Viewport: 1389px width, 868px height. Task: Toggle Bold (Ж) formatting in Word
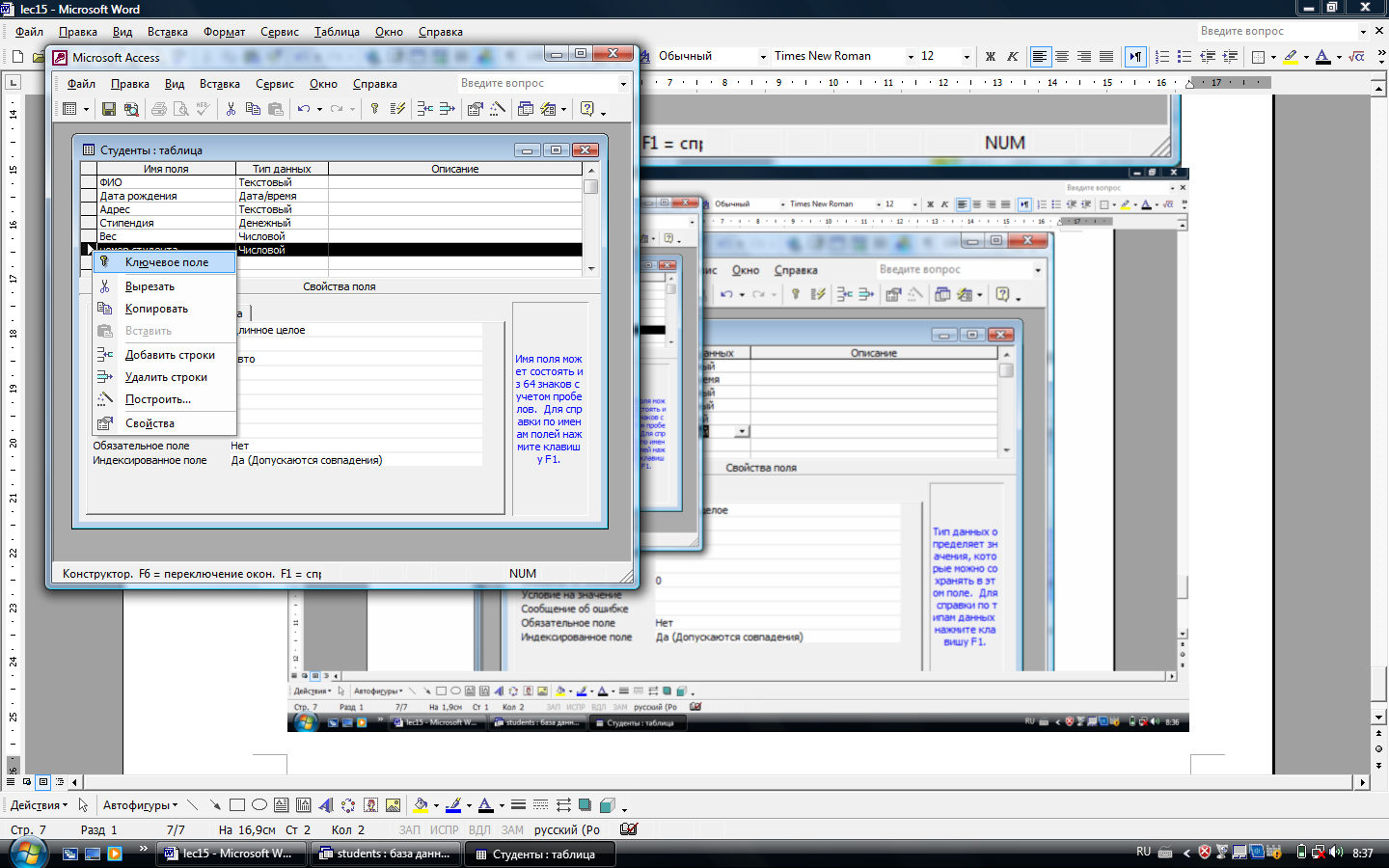point(990,57)
